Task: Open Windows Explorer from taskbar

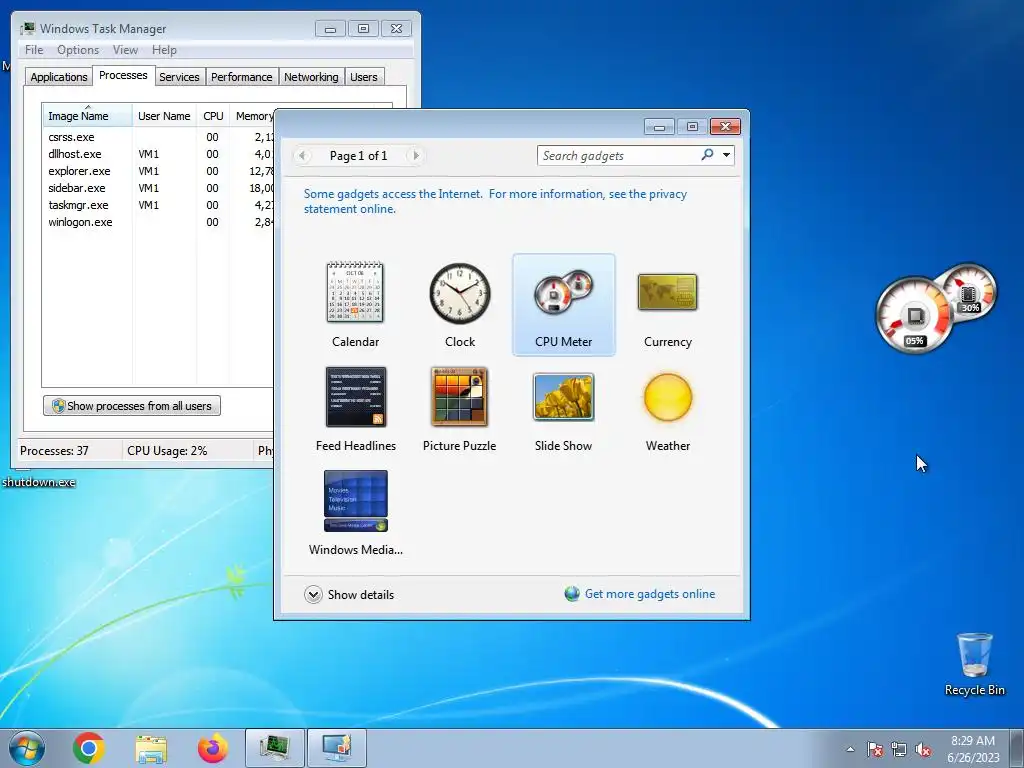Action: pos(151,748)
